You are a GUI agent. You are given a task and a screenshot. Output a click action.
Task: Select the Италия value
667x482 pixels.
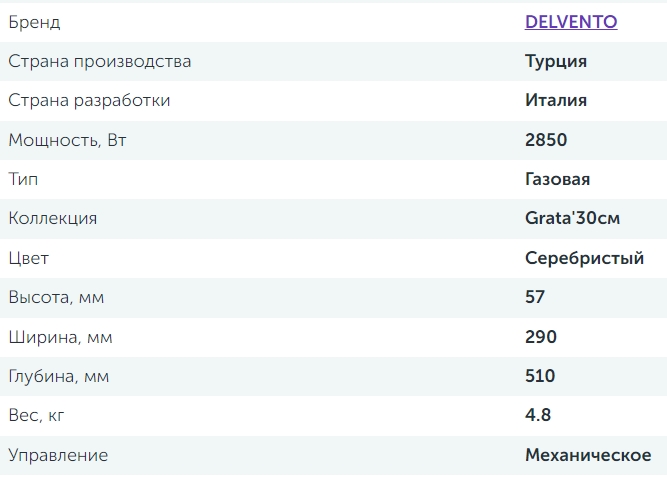(x=556, y=100)
